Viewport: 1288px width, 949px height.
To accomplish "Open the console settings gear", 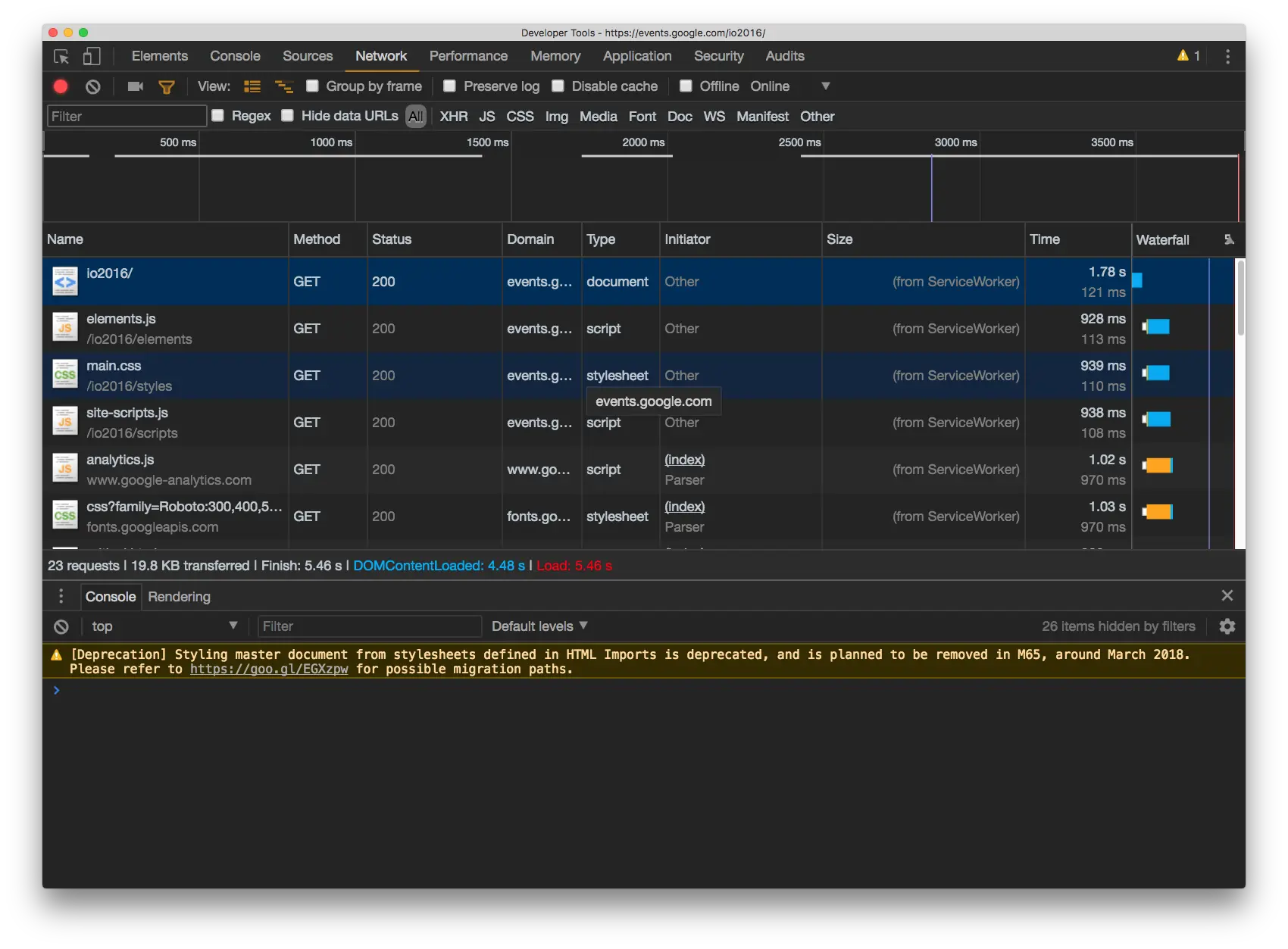I will pyautogui.click(x=1227, y=626).
